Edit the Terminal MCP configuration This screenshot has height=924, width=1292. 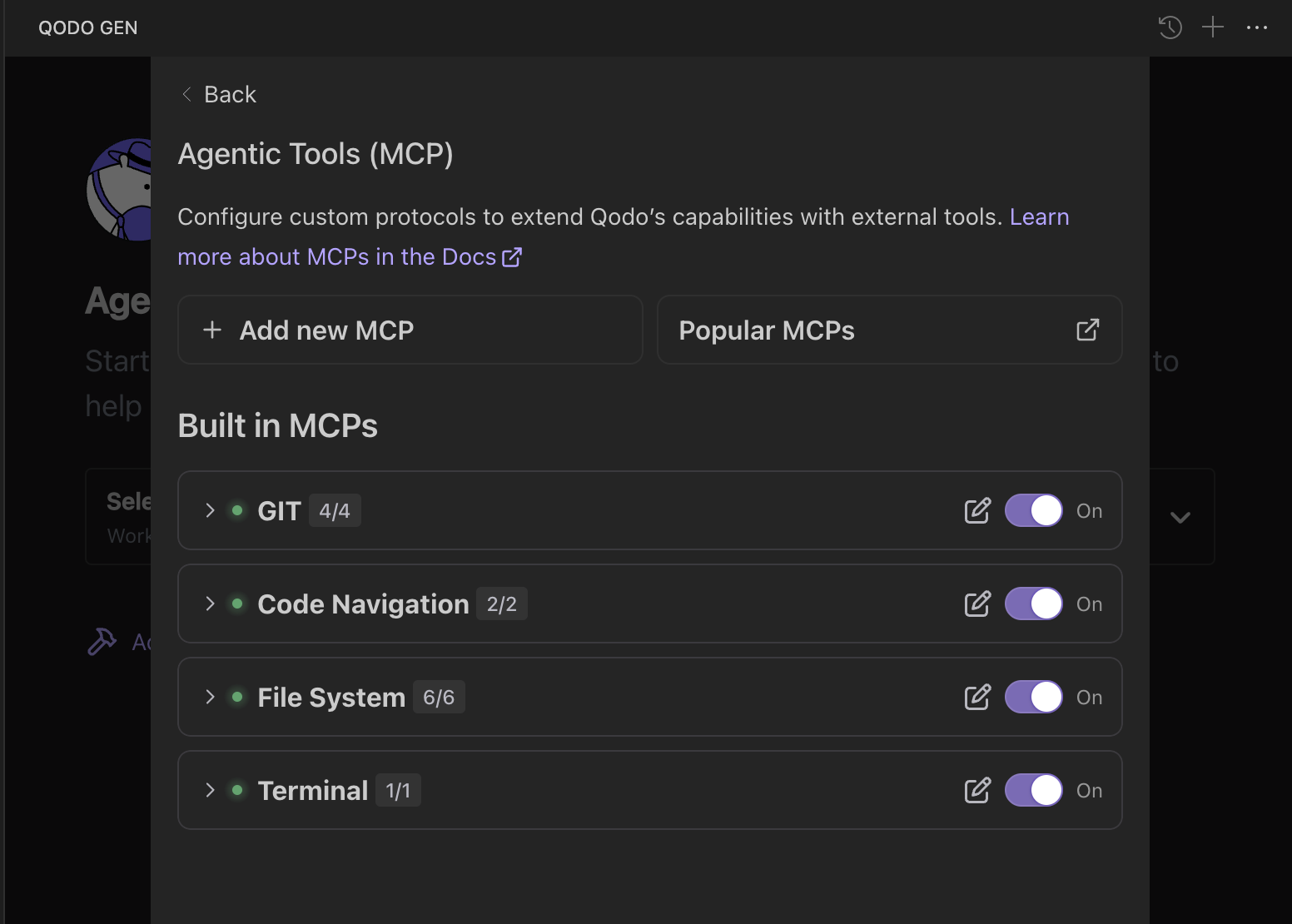point(977,790)
